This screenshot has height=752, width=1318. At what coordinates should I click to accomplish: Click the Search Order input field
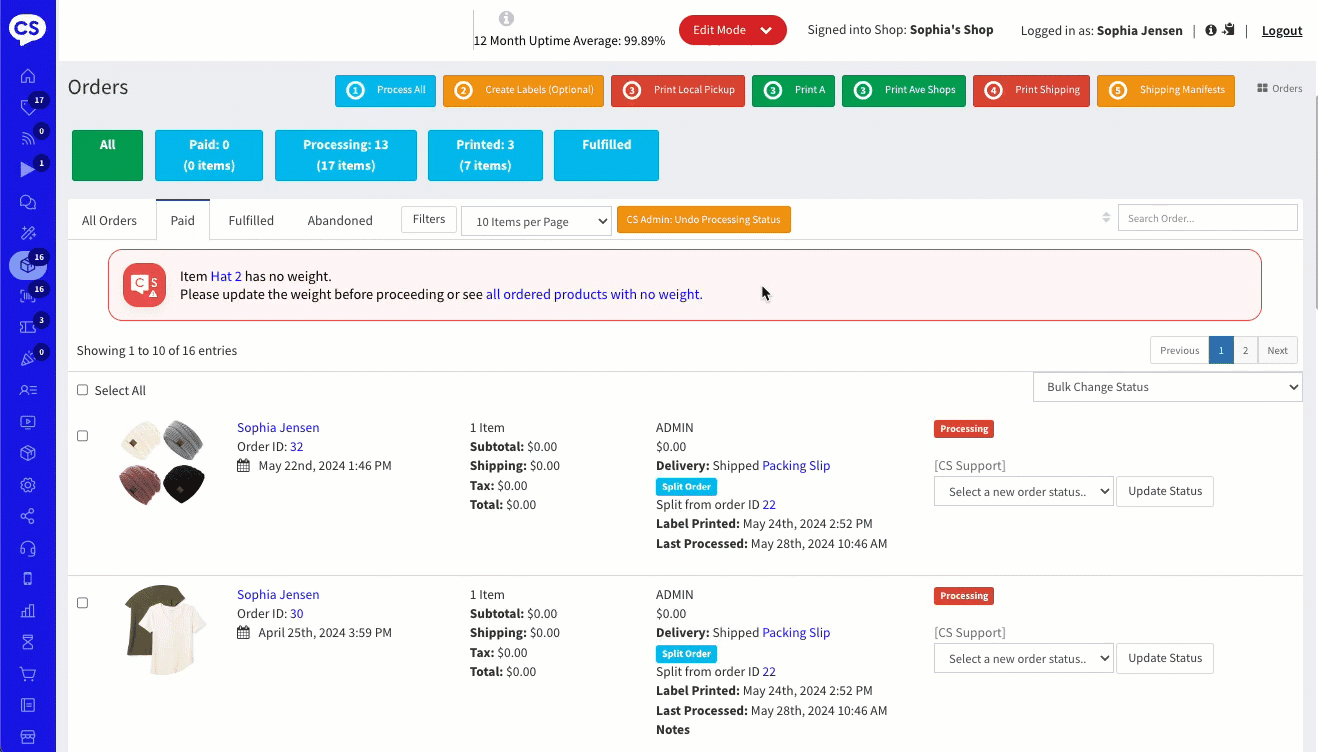(1207, 218)
